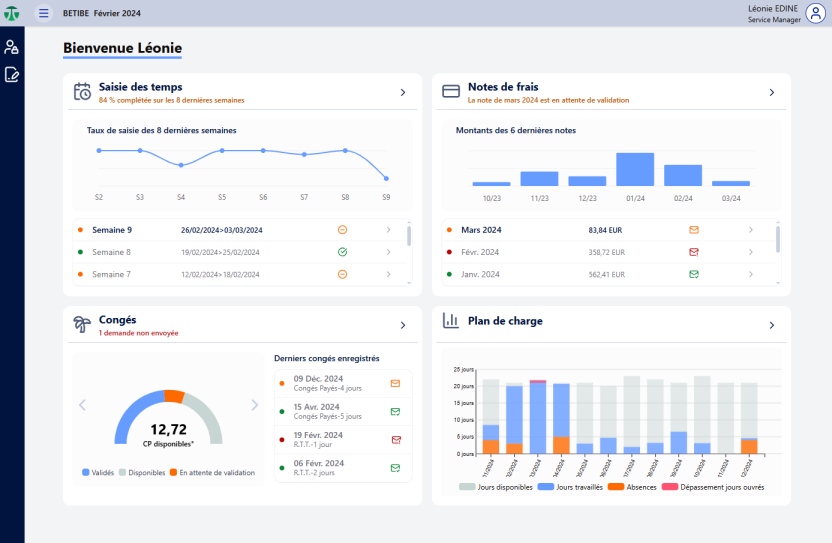832x543 pixels.
Task: Click the BETIBE app logo
Action: [12, 13]
